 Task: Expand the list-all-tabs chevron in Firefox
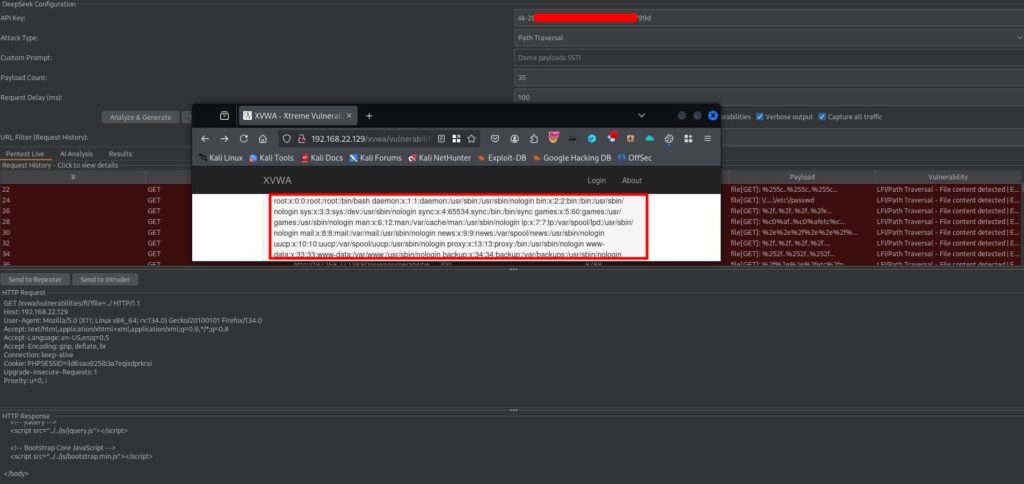pos(641,116)
